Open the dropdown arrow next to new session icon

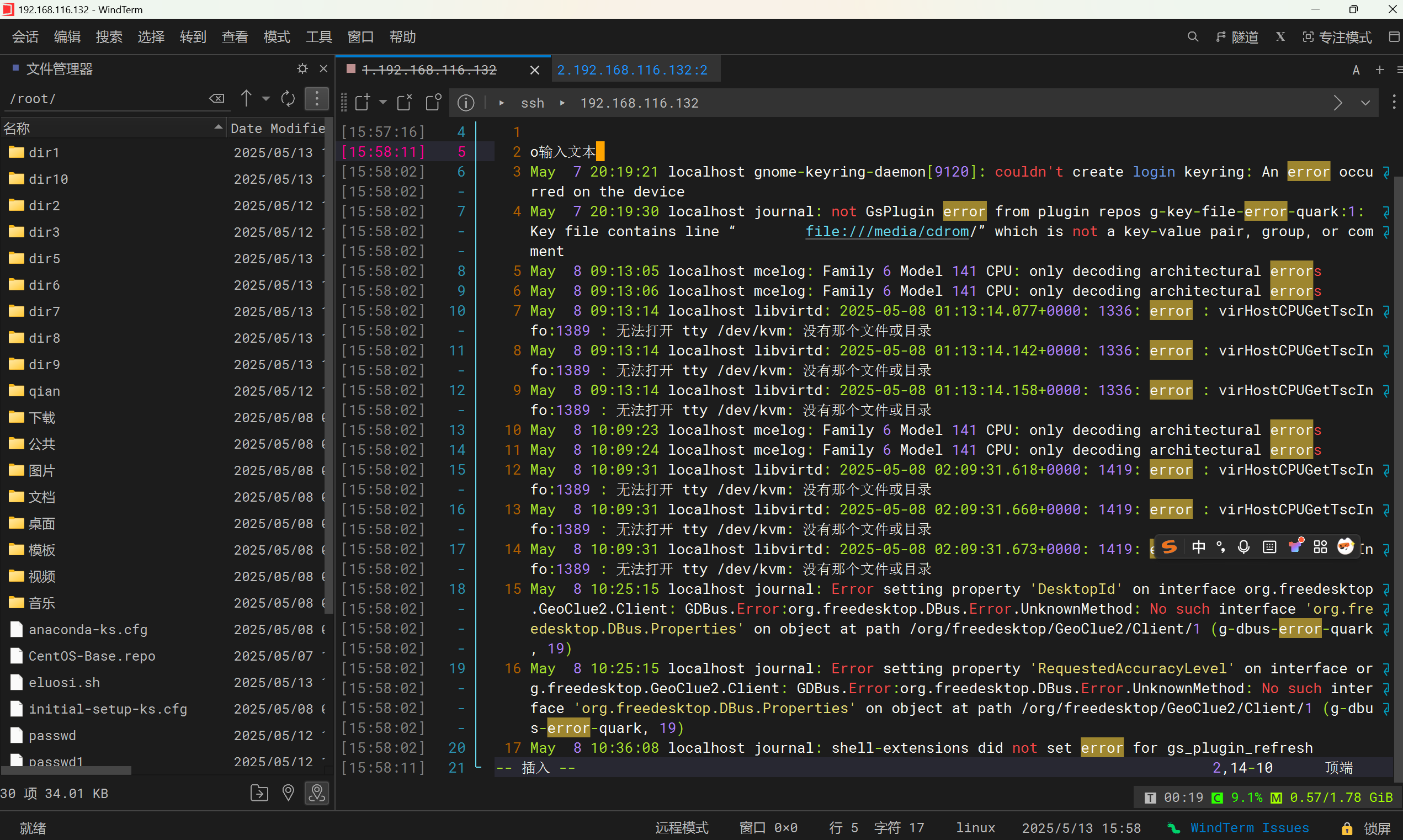click(x=383, y=103)
